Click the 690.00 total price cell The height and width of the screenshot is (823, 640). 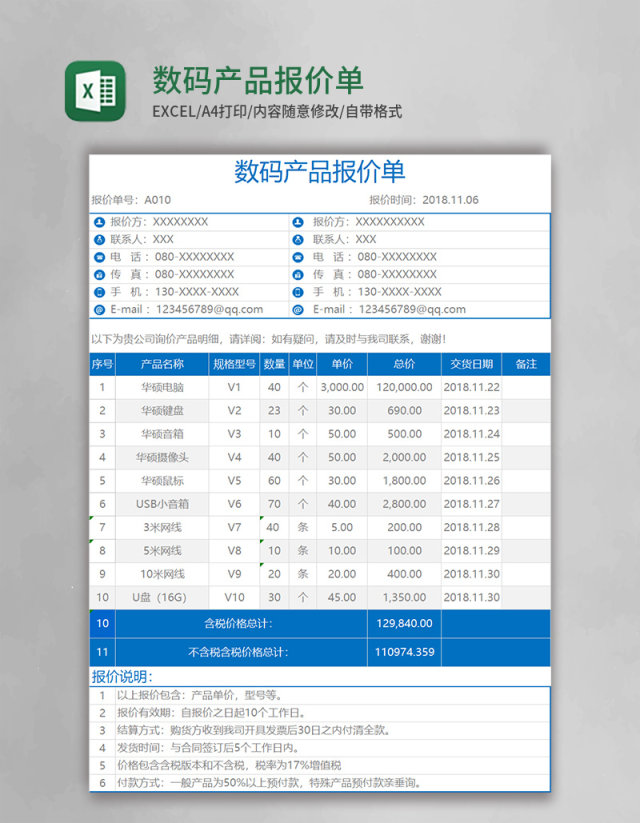[x=404, y=411]
